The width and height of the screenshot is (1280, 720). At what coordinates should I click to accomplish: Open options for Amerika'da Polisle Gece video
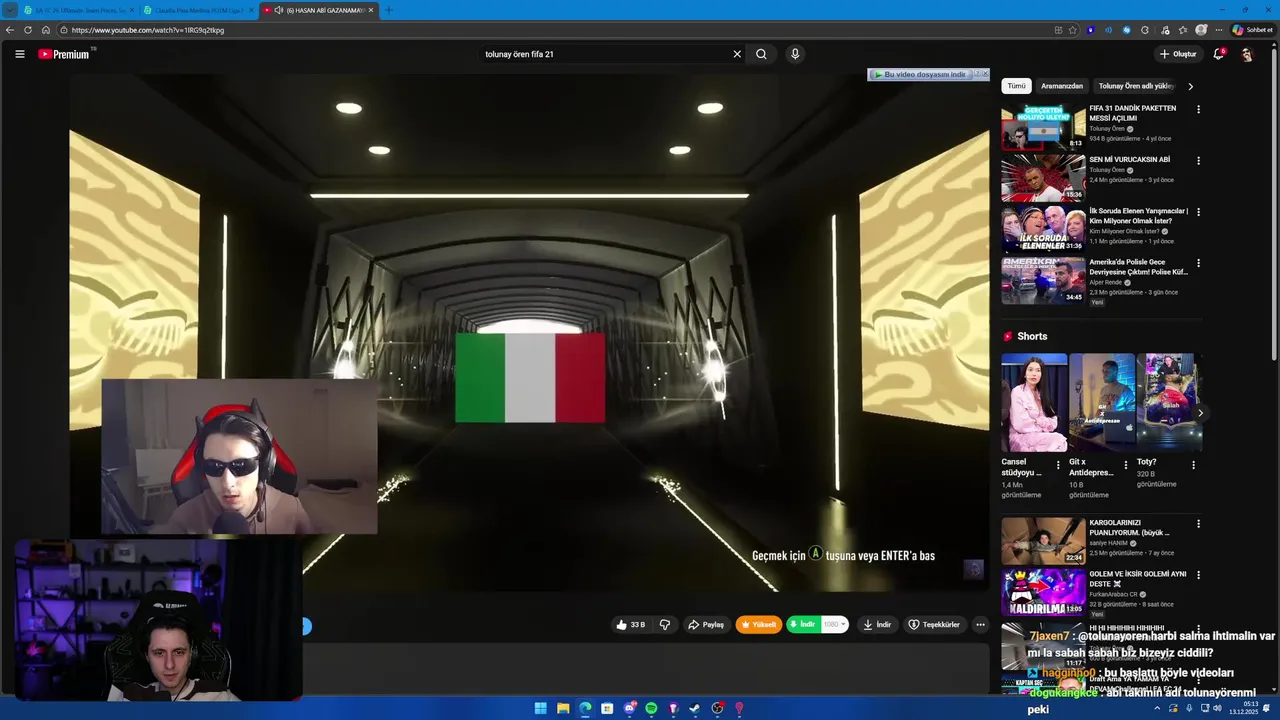(x=1198, y=263)
